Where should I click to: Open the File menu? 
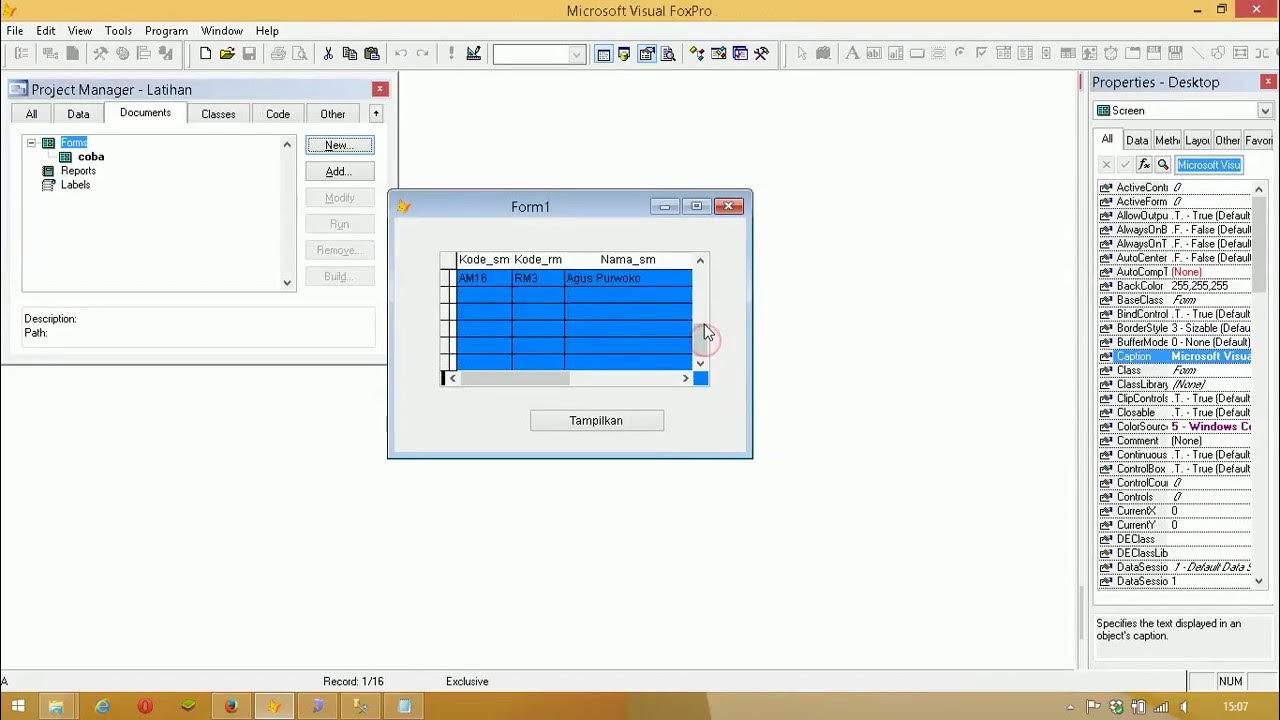15,31
